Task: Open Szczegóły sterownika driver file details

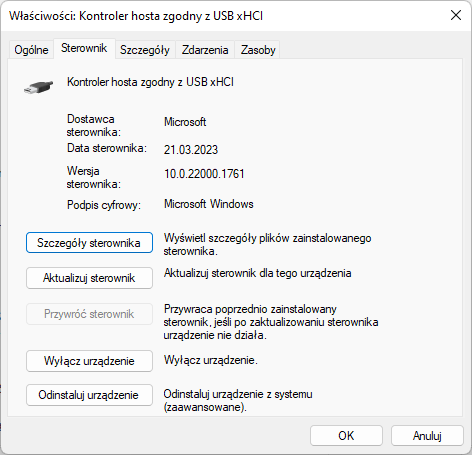Action: (x=89, y=243)
